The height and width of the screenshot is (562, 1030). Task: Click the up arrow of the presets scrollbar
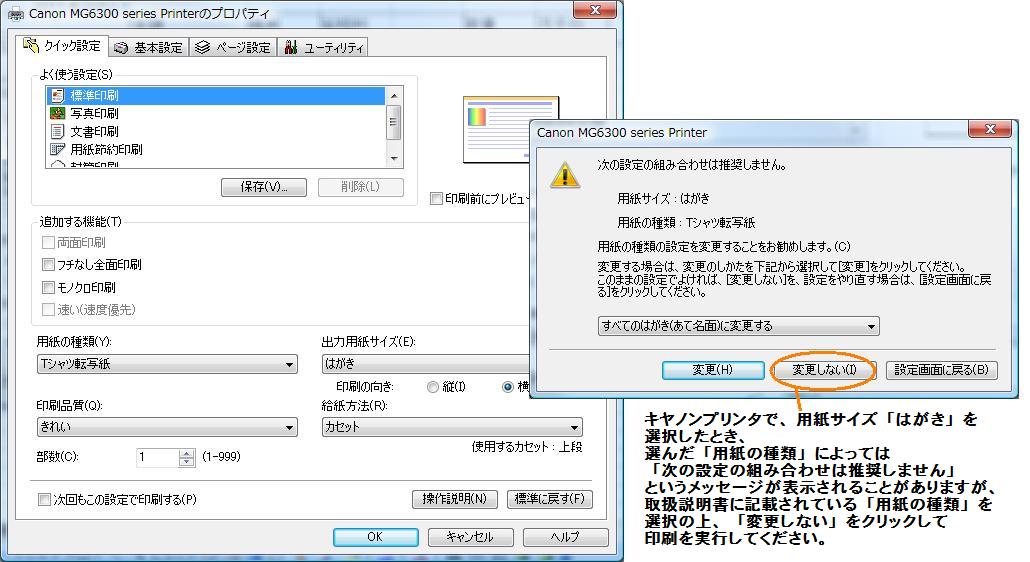click(x=394, y=95)
